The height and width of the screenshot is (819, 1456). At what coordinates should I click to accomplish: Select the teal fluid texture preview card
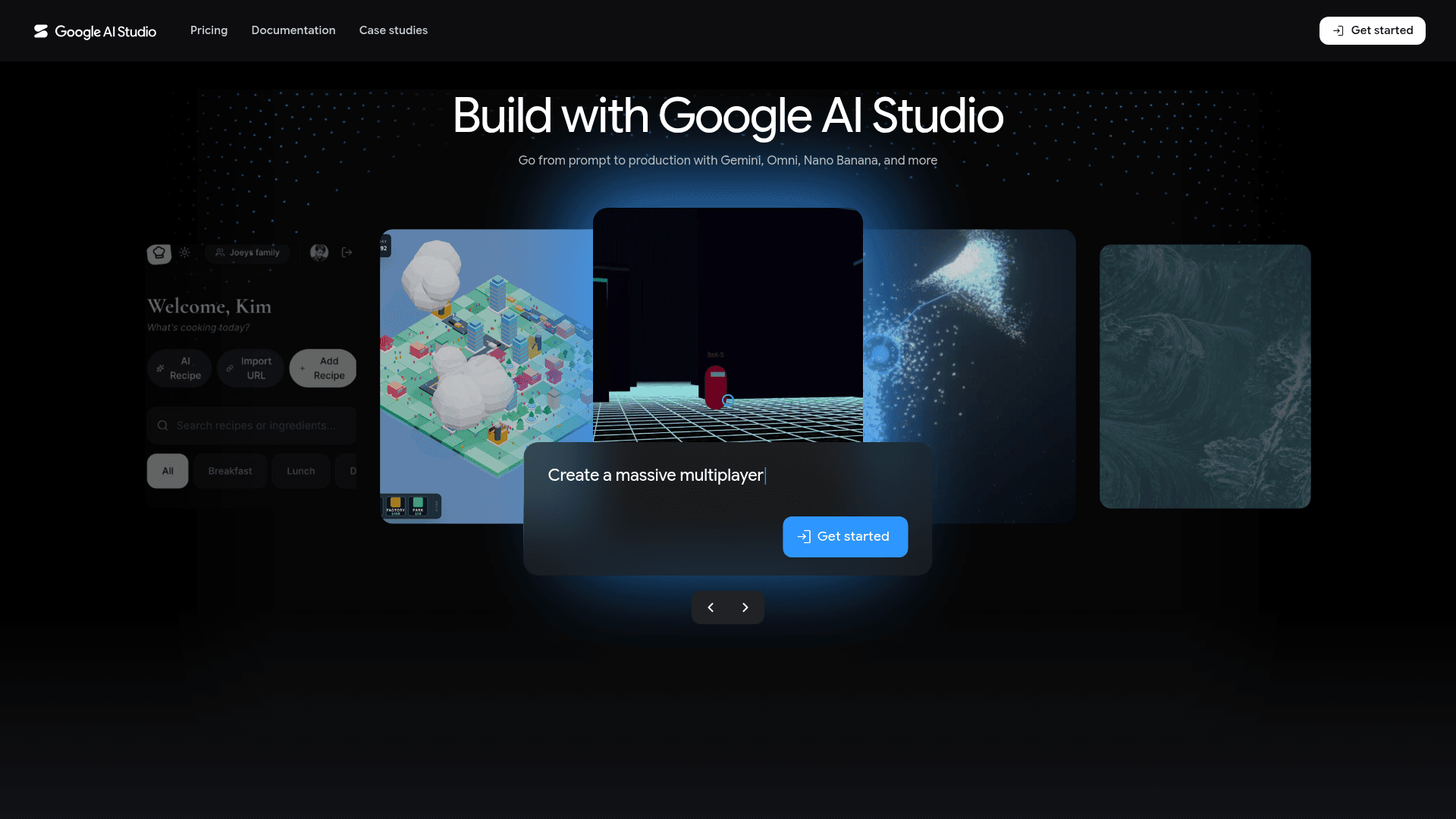(x=1205, y=376)
